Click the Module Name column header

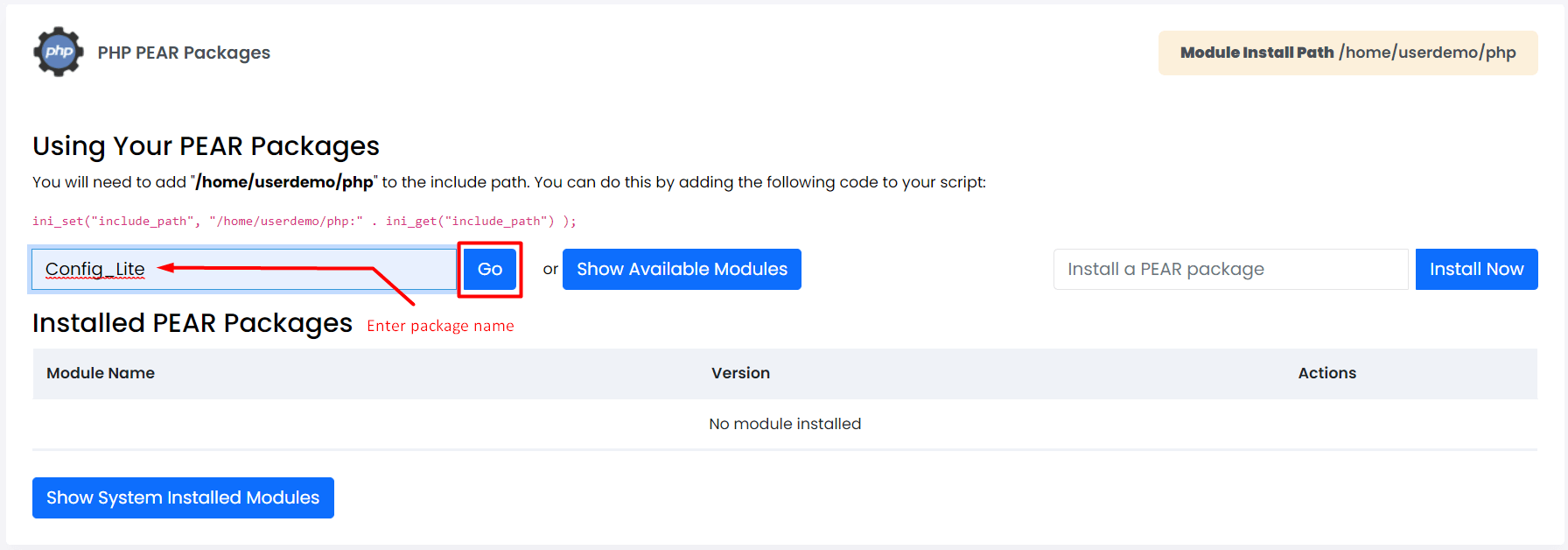tap(101, 373)
